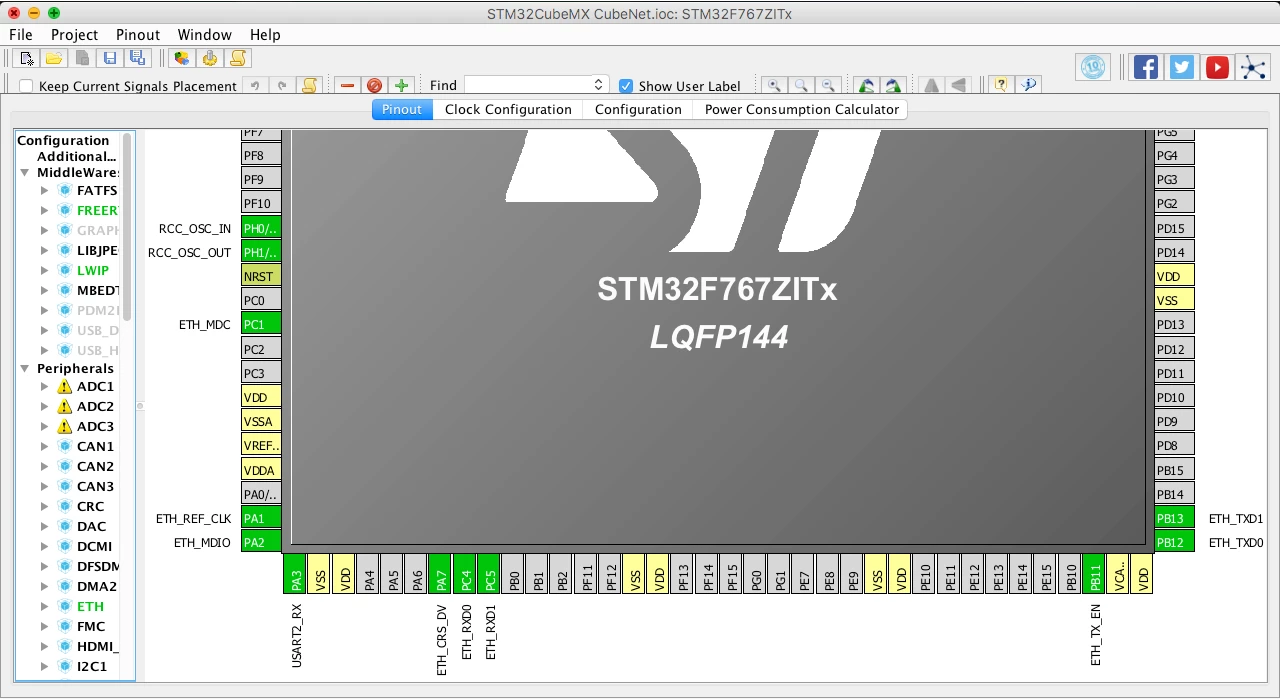This screenshot has width=1280, height=699.
Task: Open the Power Consumption Calculator tab
Action: 801,109
